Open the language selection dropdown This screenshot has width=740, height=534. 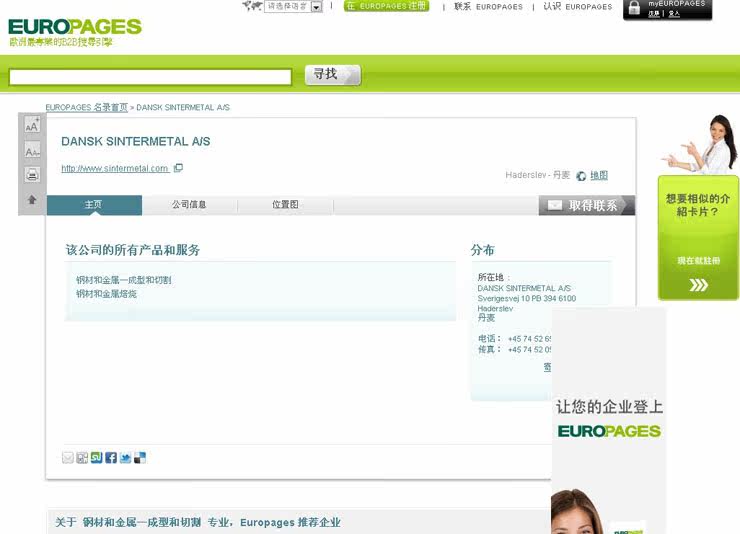click(294, 7)
